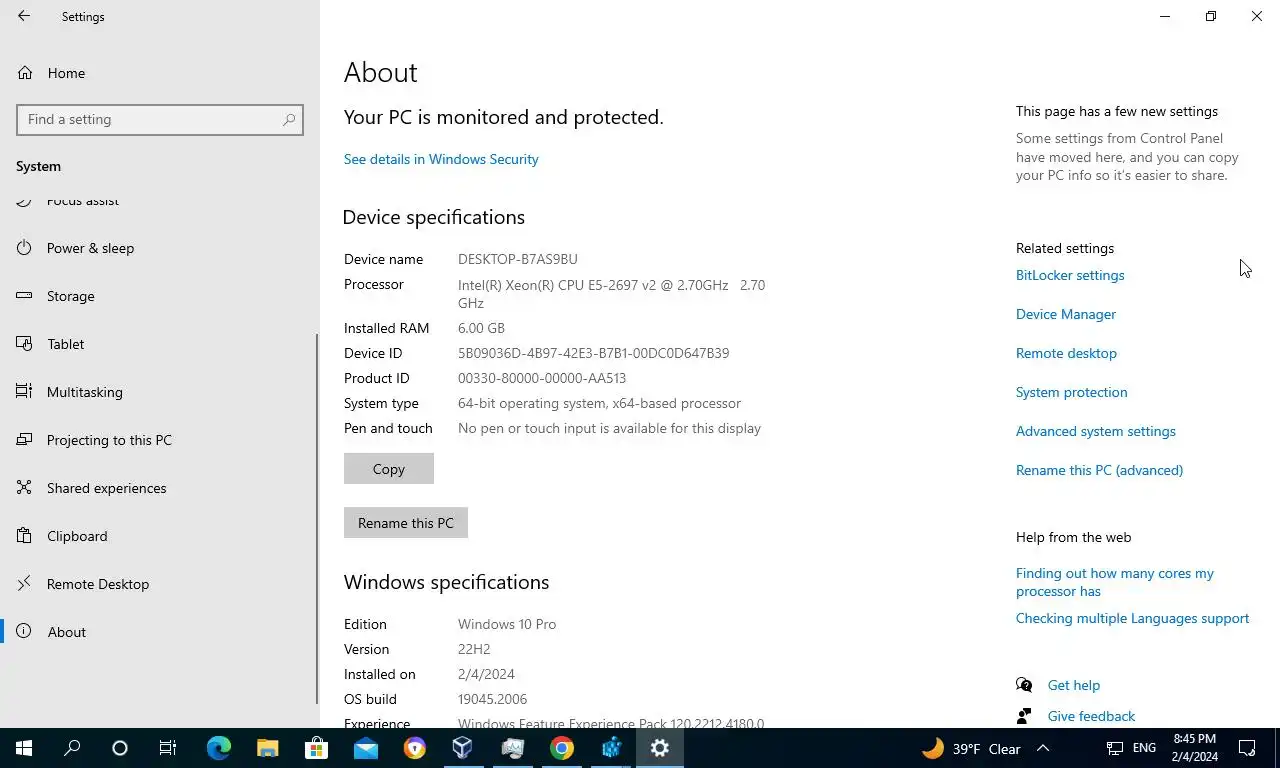
Task: Open VirtualBox cube icon on taskbar
Action: click(x=463, y=748)
